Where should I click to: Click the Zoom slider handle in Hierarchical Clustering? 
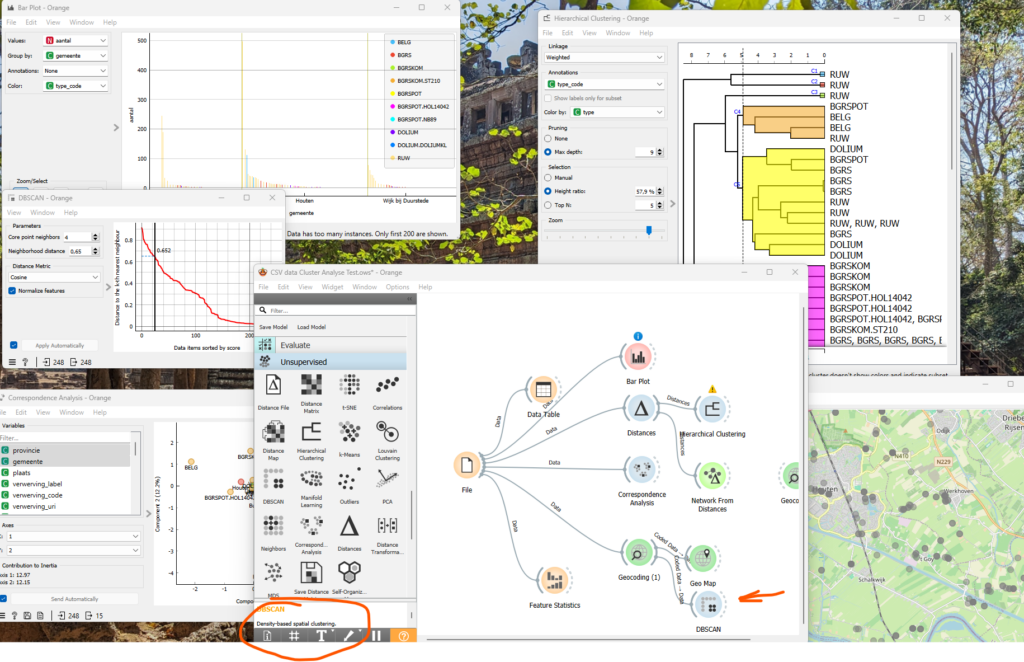(x=649, y=230)
